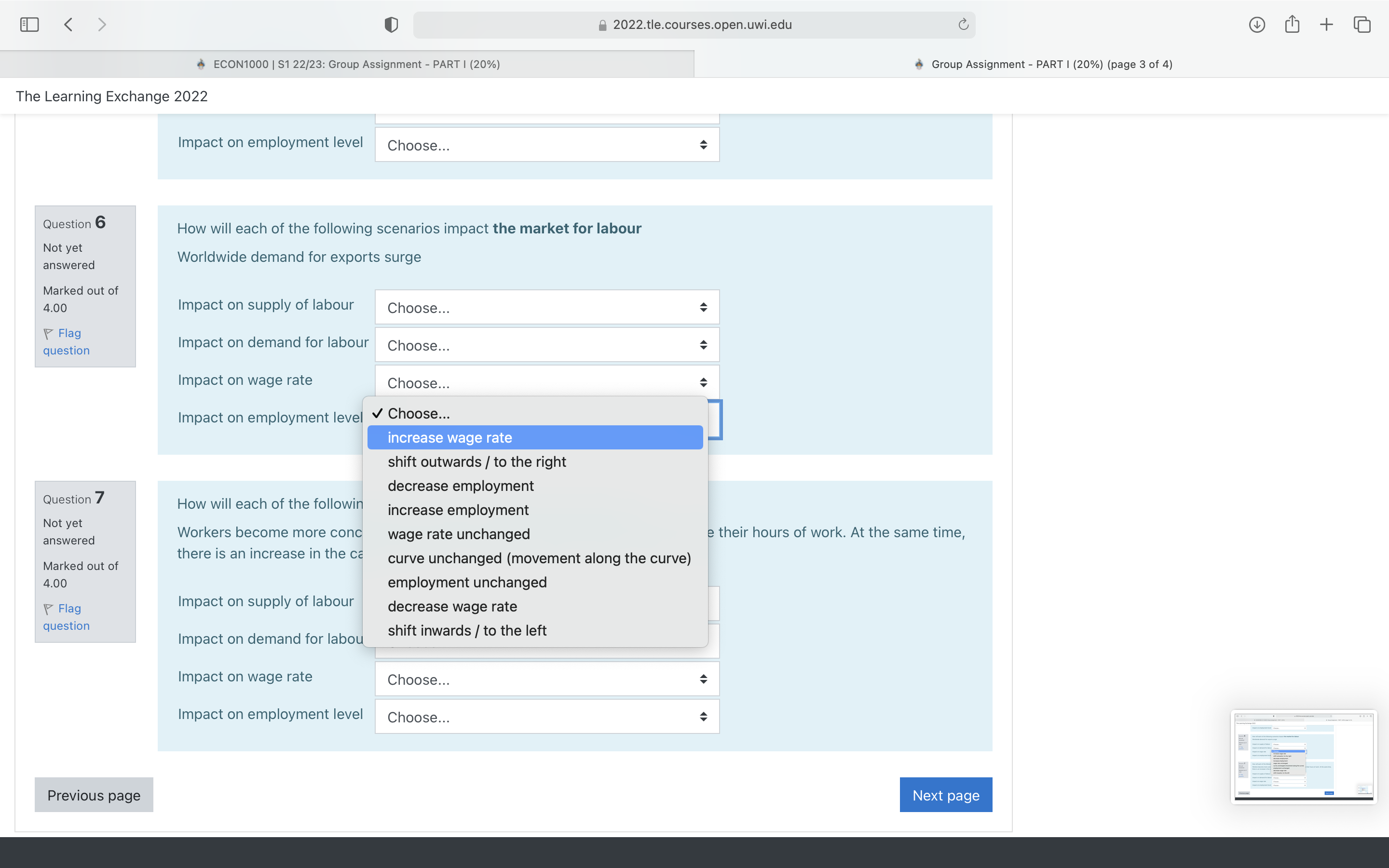Select 'increase employment' from the dropdown list
The height and width of the screenshot is (868, 1389).
tap(458, 510)
